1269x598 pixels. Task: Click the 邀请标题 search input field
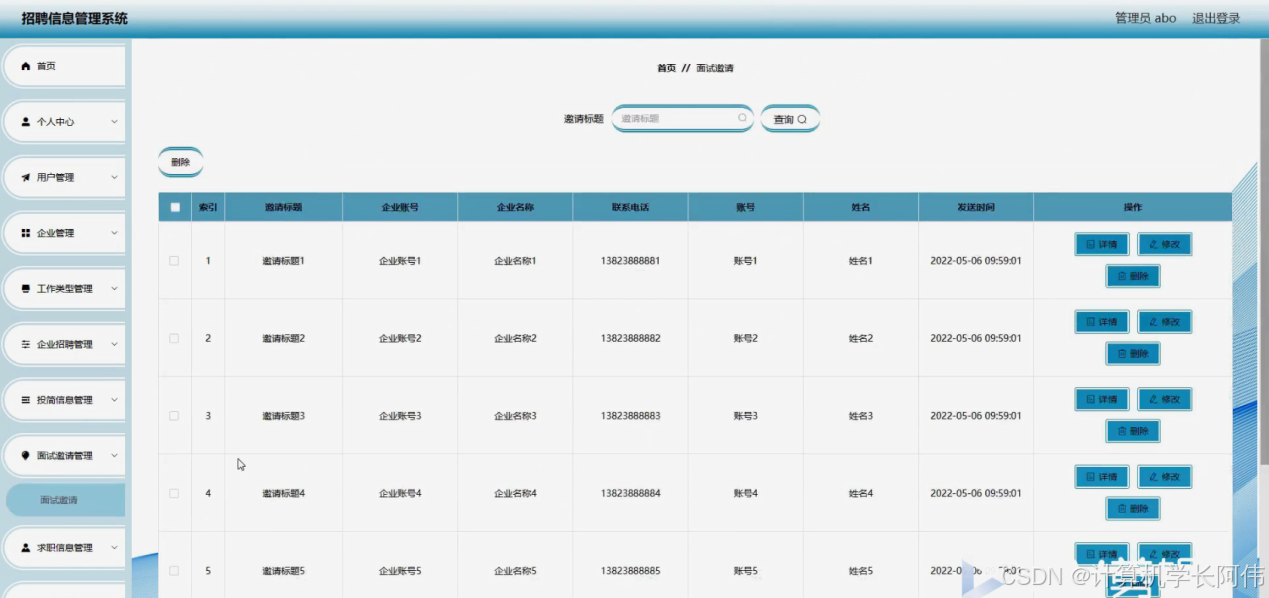(682, 118)
